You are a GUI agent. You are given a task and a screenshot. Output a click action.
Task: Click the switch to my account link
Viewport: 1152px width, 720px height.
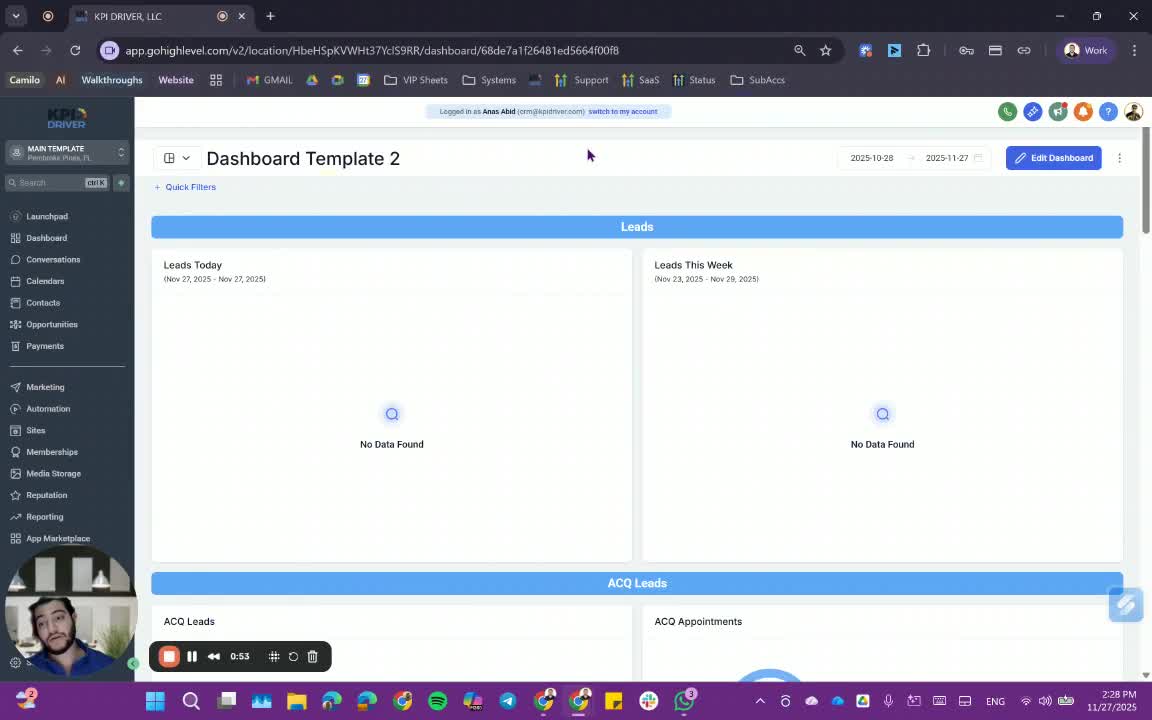622,112
